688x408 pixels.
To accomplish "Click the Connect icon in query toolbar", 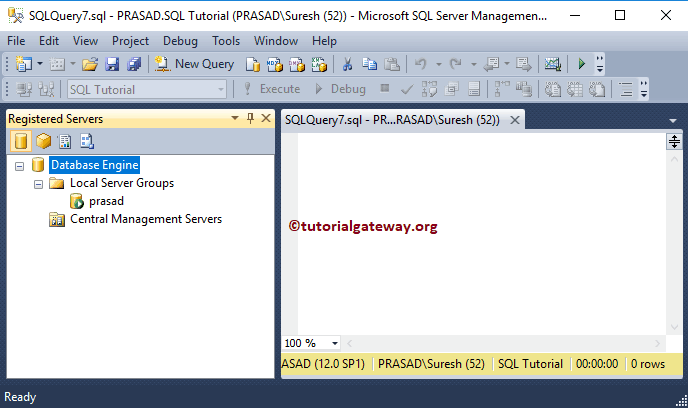I will (24, 89).
